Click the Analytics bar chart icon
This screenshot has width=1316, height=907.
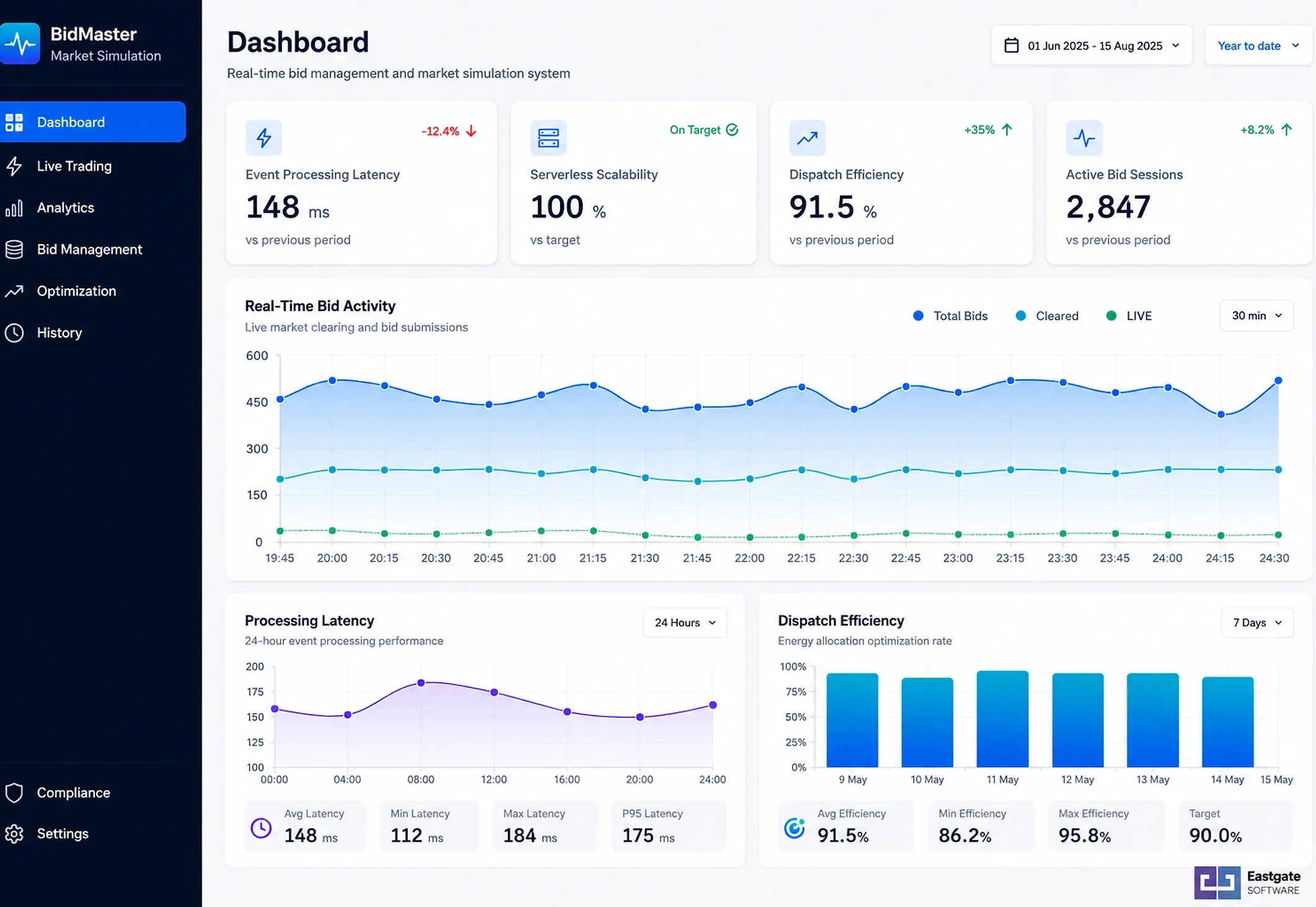coord(14,208)
